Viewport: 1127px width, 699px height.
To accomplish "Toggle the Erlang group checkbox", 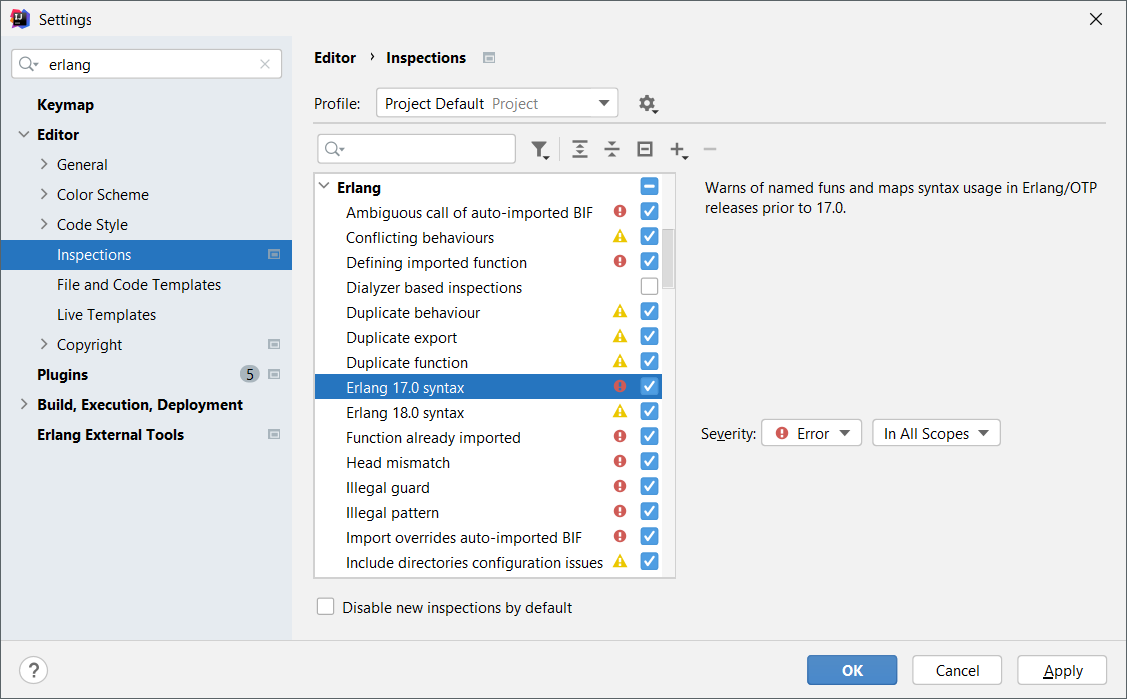I will click(x=649, y=187).
